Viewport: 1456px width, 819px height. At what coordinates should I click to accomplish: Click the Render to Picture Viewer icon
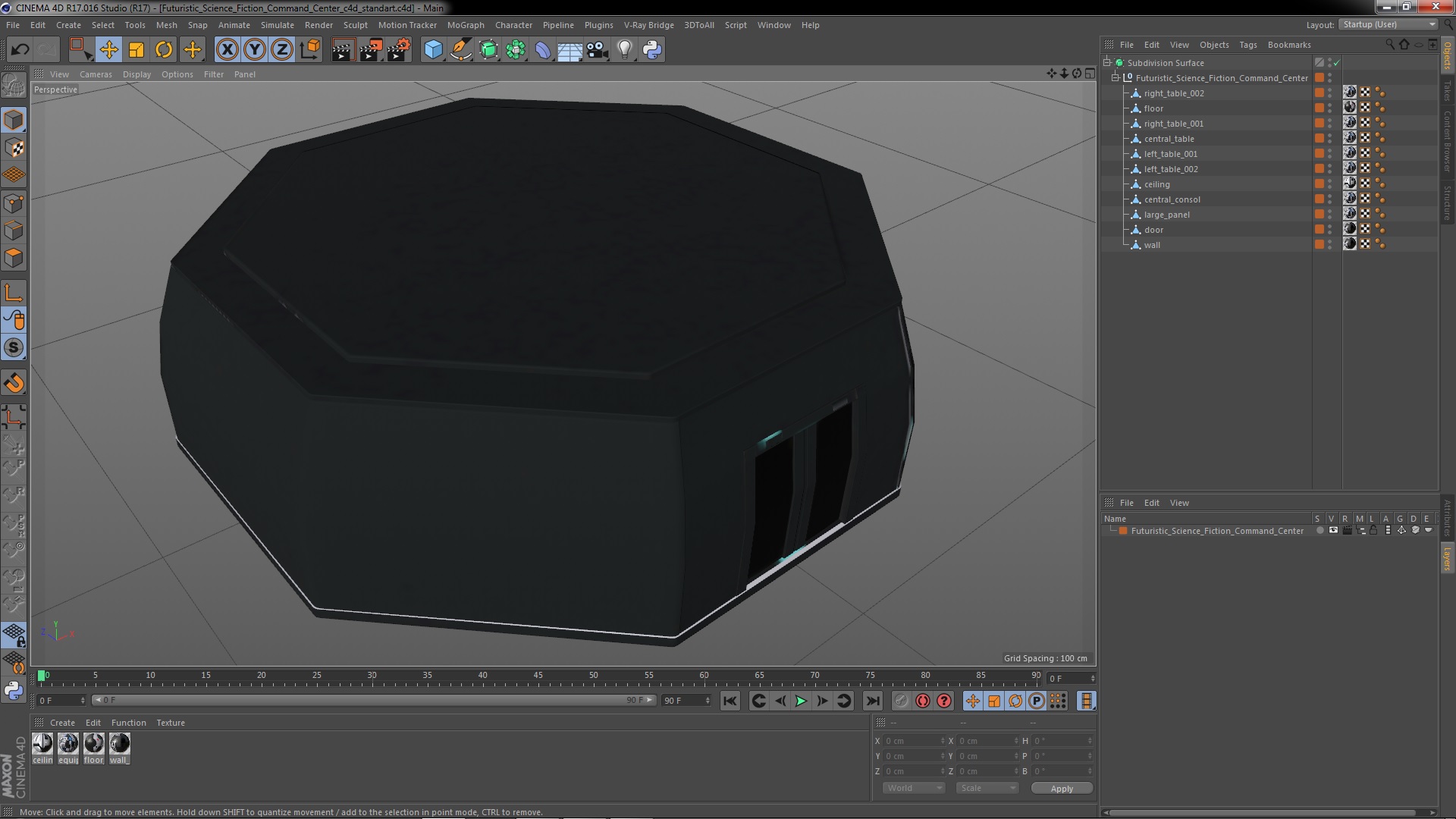[x=371, y=50]
